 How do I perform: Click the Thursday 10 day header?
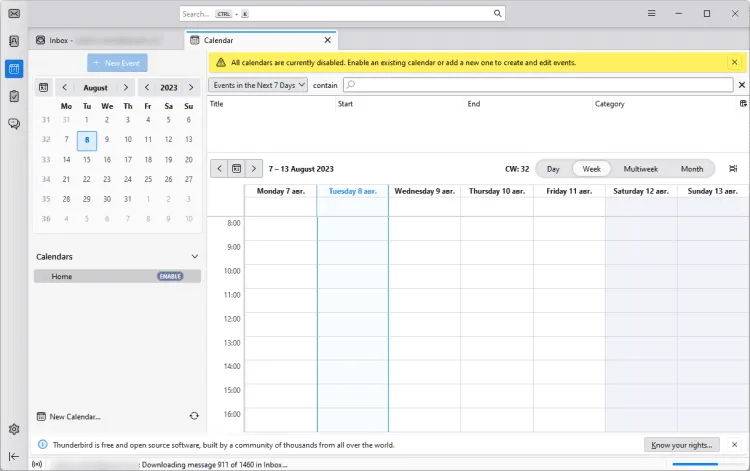click(496, 191)
